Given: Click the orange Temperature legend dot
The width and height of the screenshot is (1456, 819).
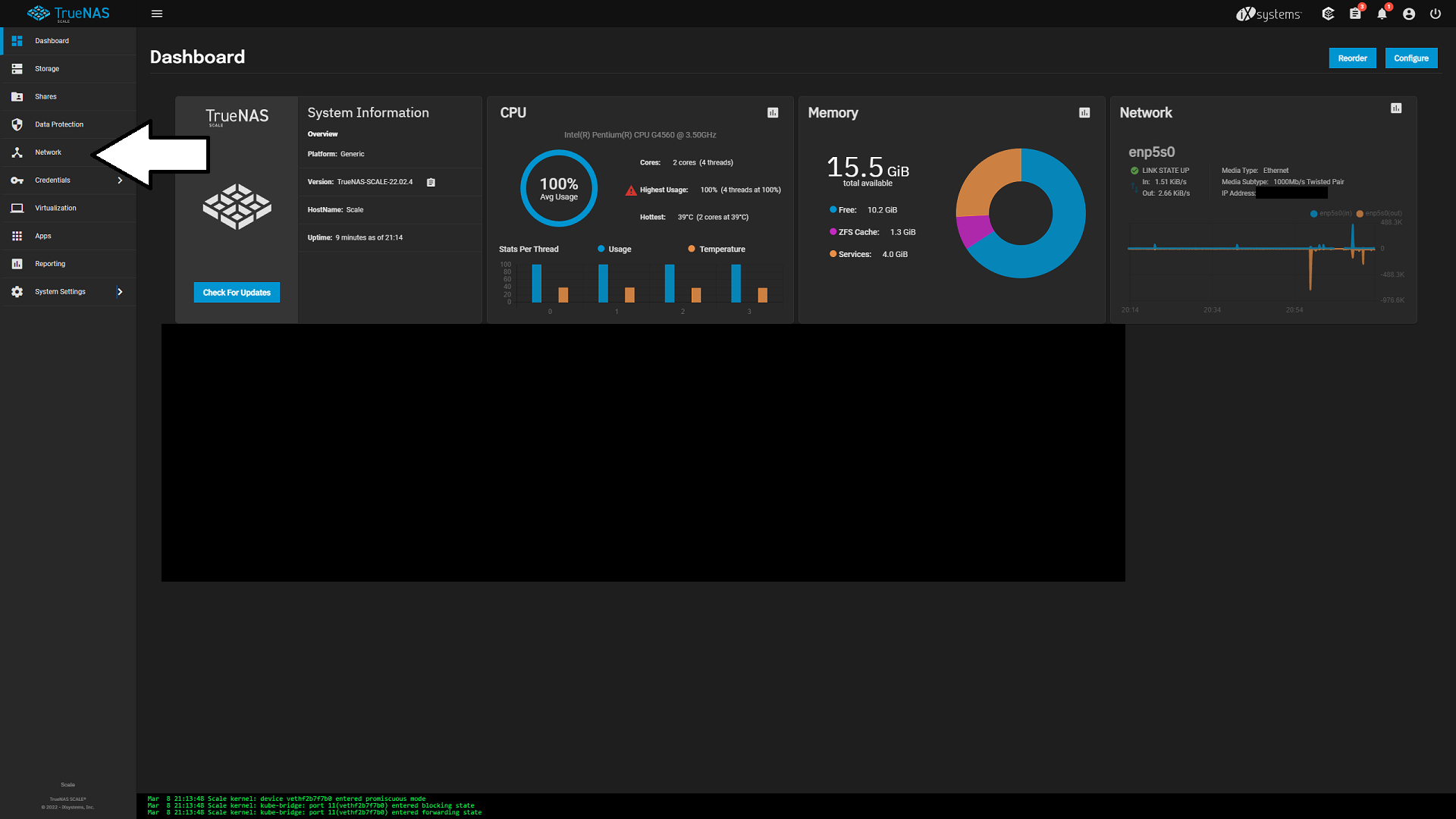Looking at the screenshot, I should point(692,249).
